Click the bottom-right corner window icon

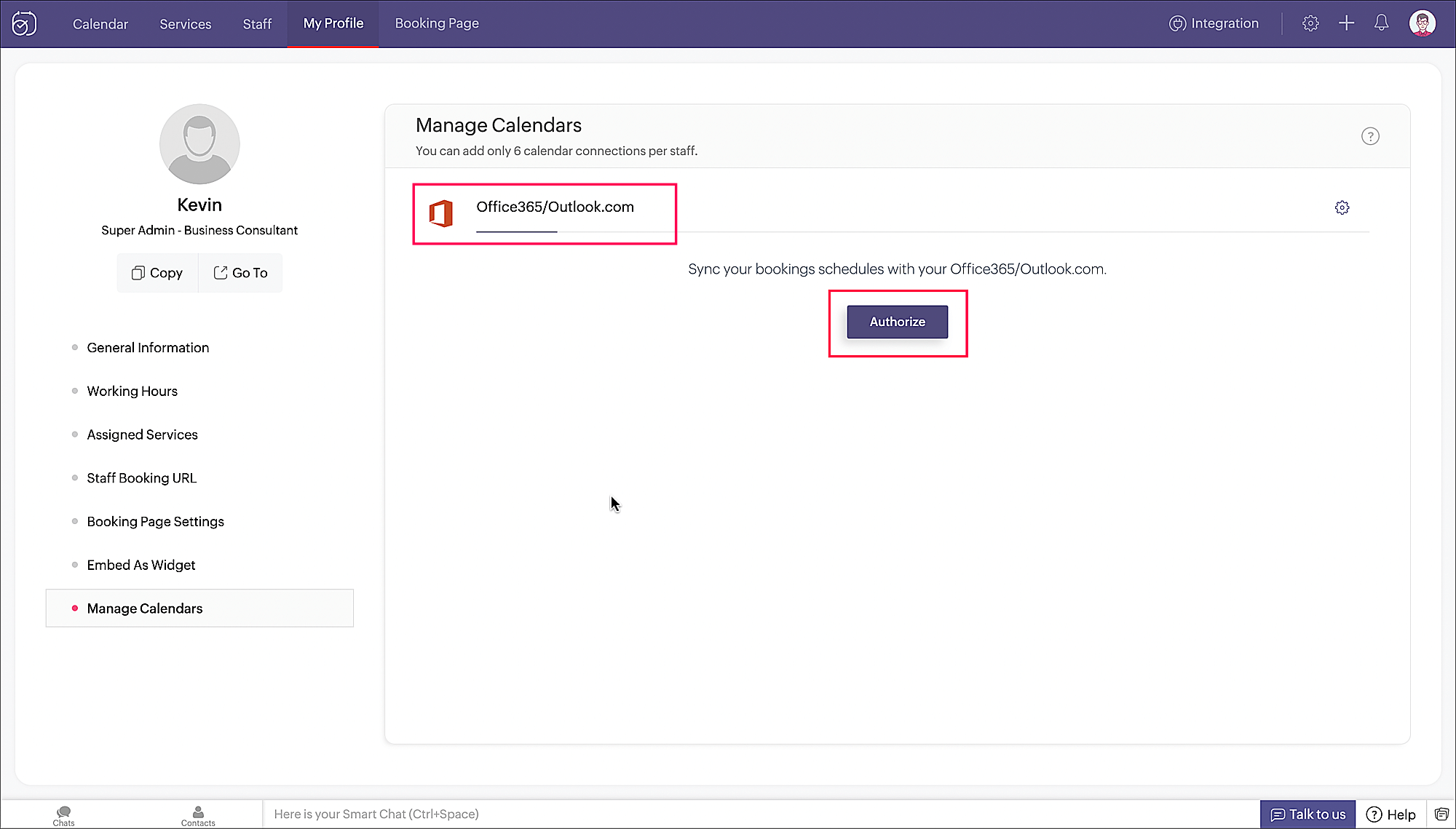[x=1441, y=814]
